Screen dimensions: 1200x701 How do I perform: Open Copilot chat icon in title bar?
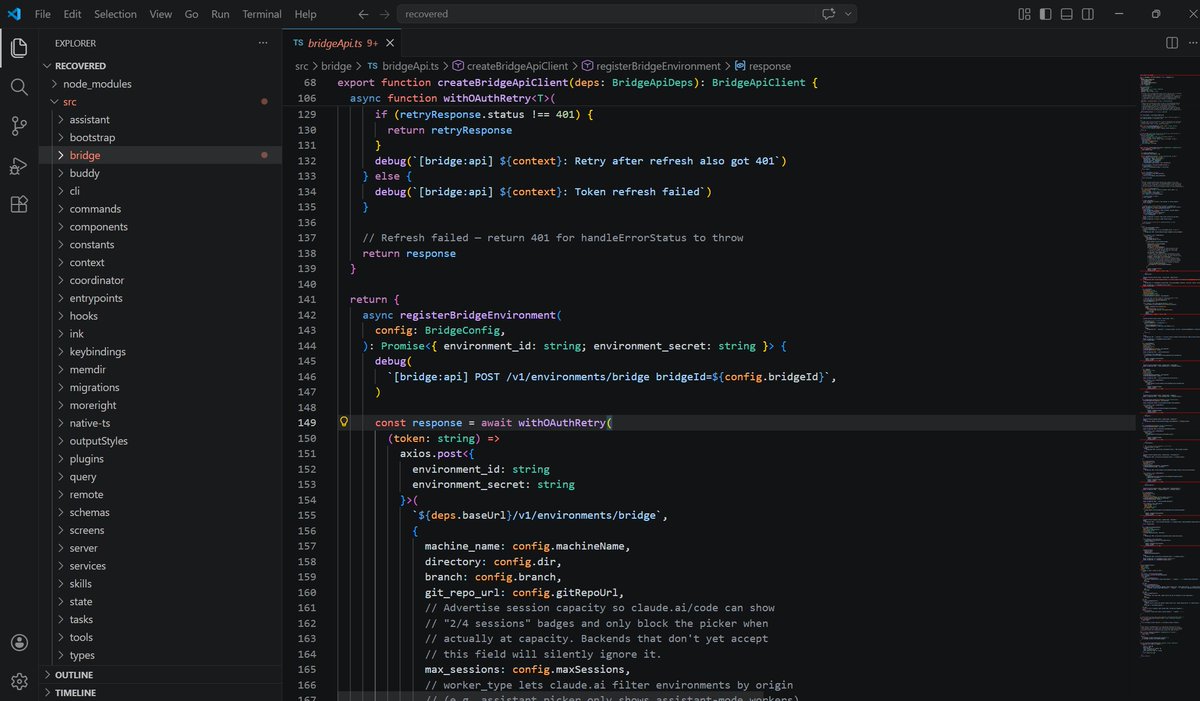point(828,14)
